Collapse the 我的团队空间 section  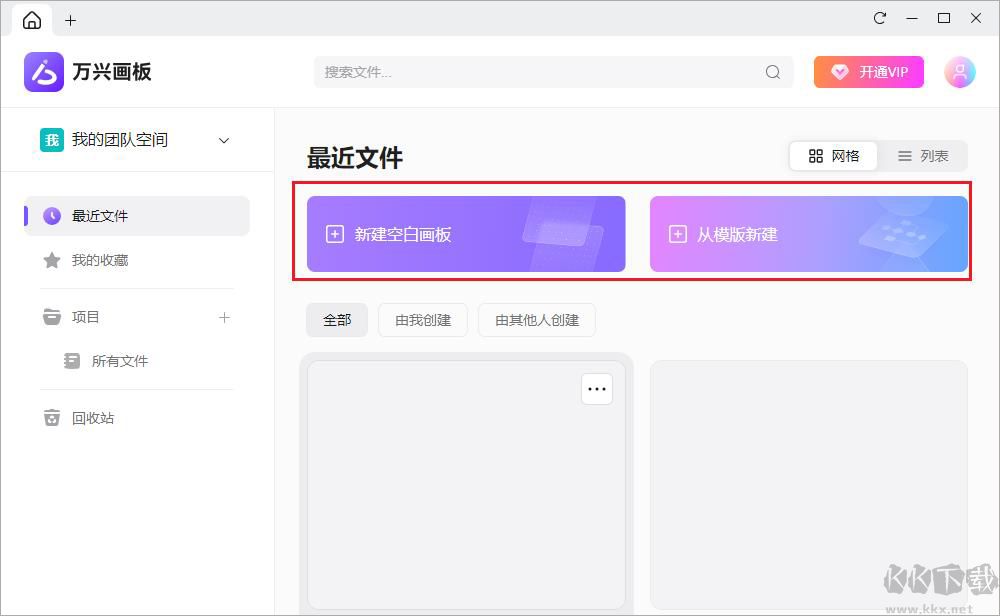tap(223, 140)
